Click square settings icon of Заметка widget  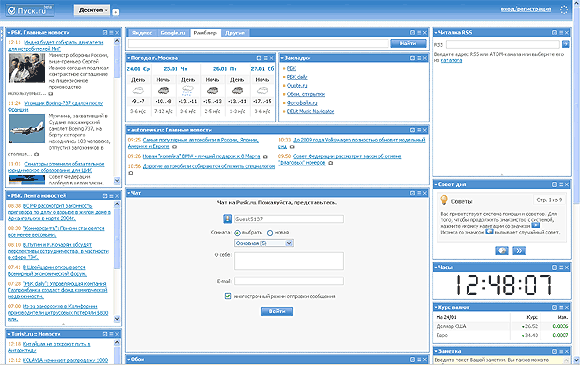pyautogui.click(x=554, y=351)
